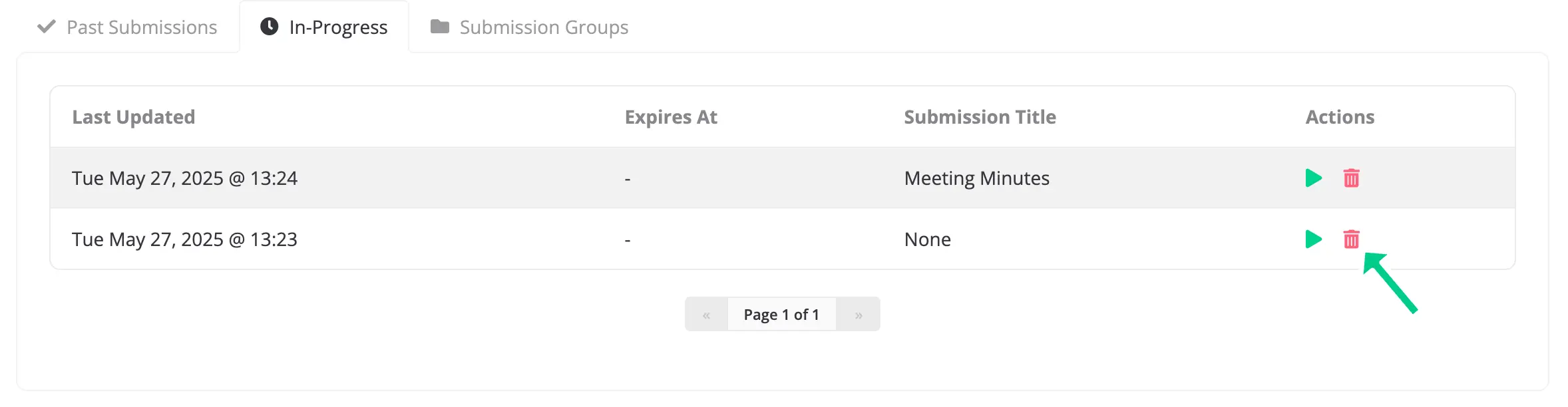
Task: Resume the Meeting Minutes submission
Action: tap(1313, 178)
